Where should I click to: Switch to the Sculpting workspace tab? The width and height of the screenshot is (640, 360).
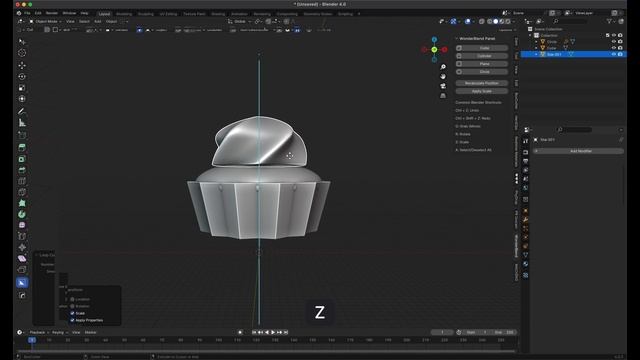[x=146, y=14]
